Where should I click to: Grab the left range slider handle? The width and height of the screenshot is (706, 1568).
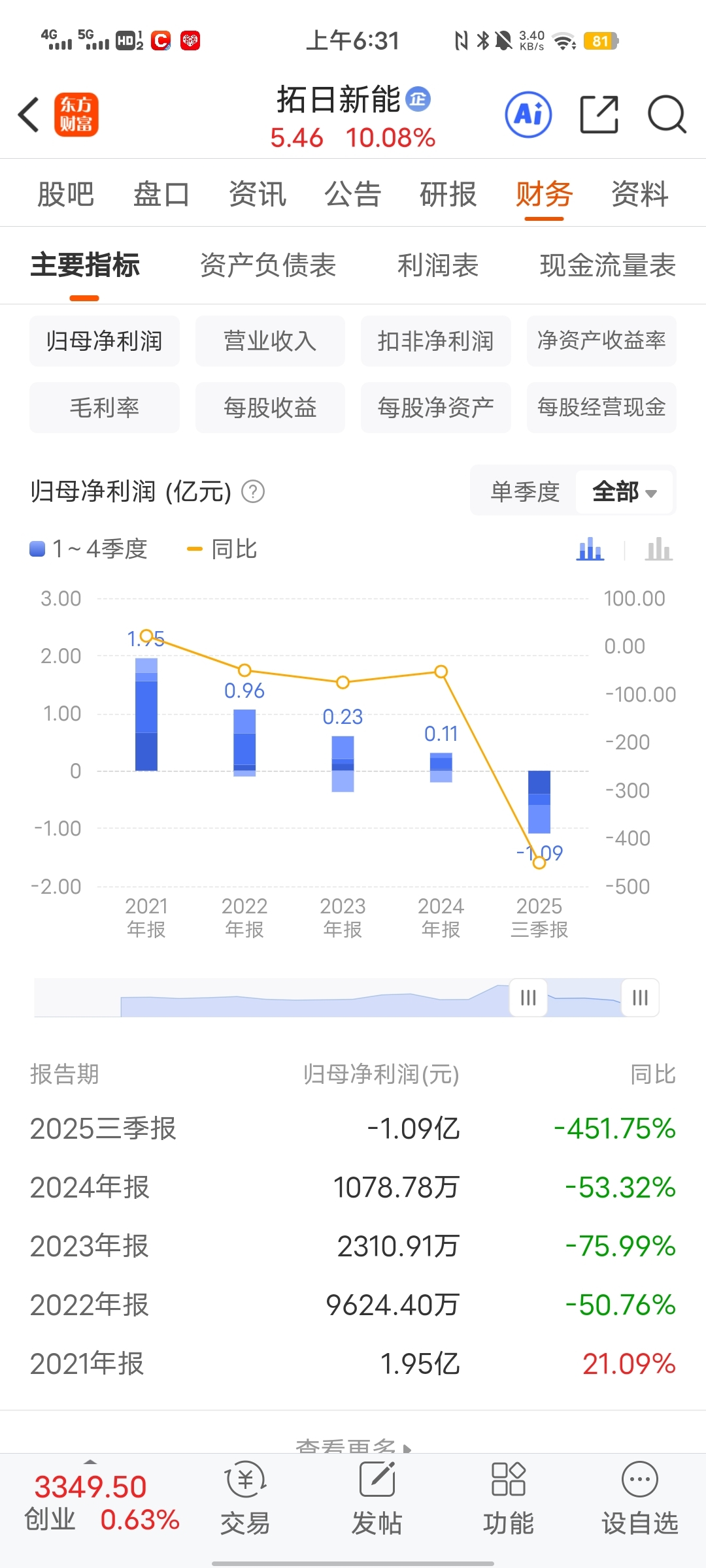(x=528, y=998)
